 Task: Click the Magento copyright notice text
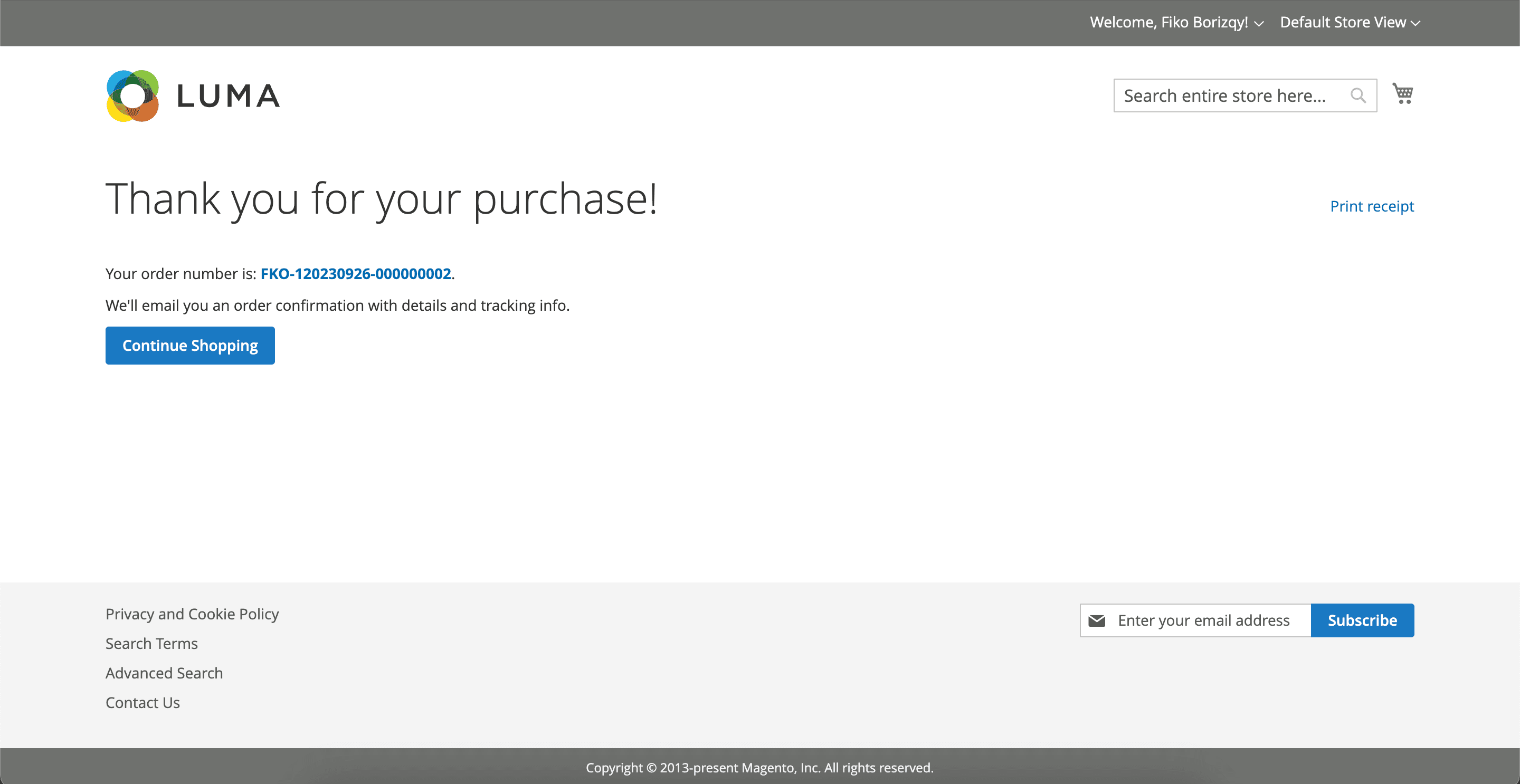(759, 768)
